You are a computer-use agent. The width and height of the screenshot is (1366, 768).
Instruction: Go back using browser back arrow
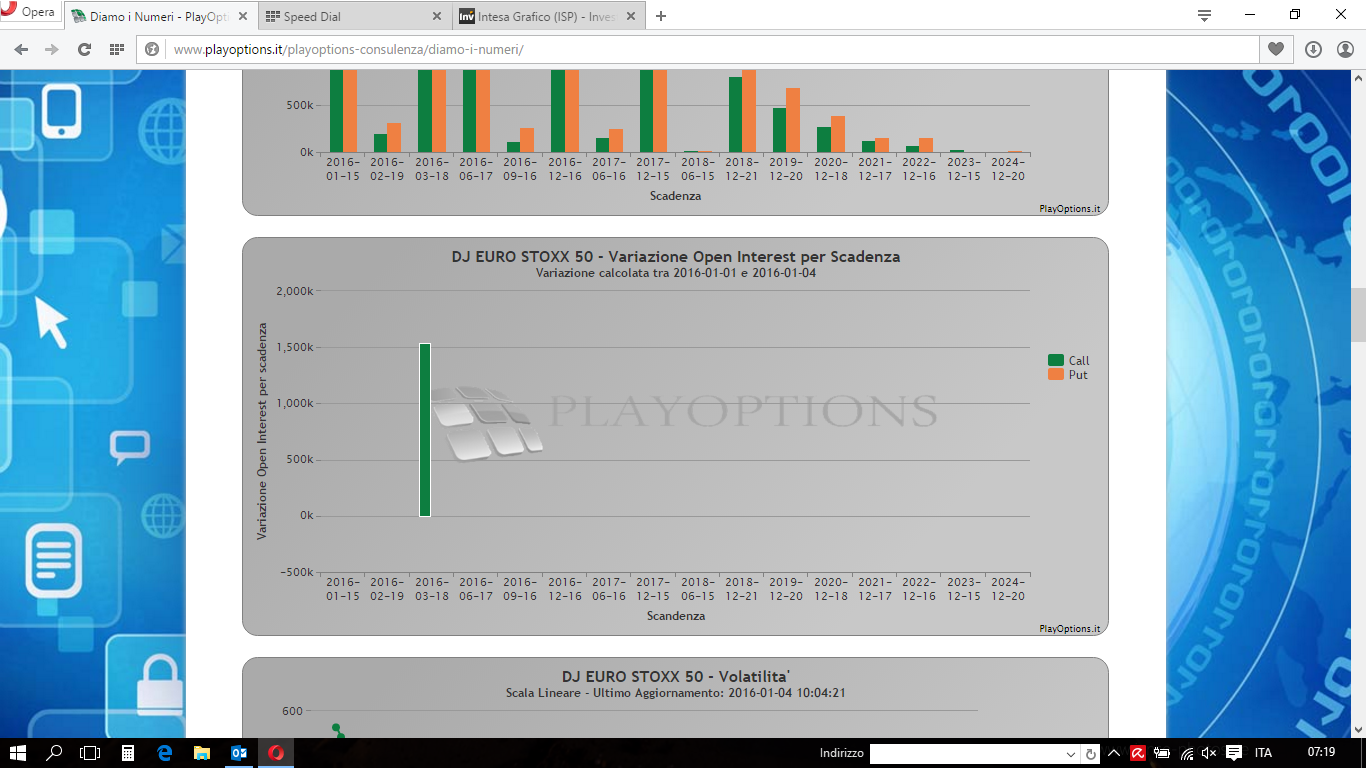tap(21, 49)
